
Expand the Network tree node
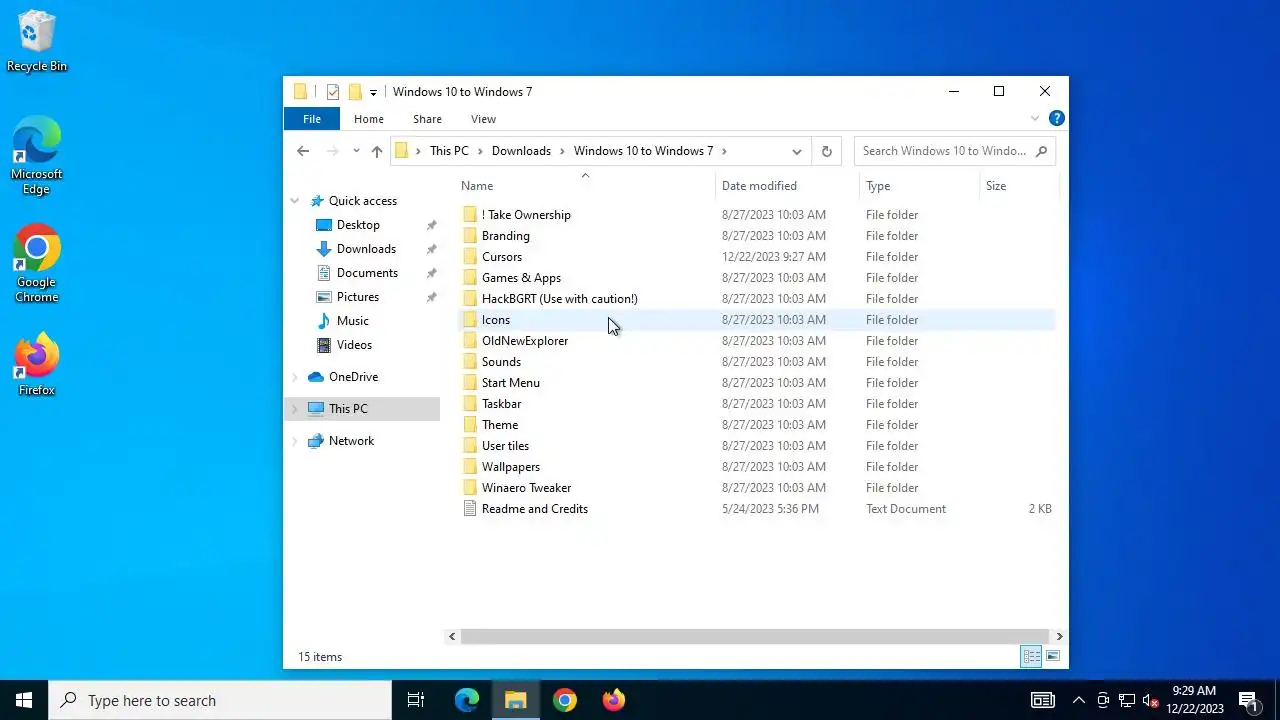(295, 441)
